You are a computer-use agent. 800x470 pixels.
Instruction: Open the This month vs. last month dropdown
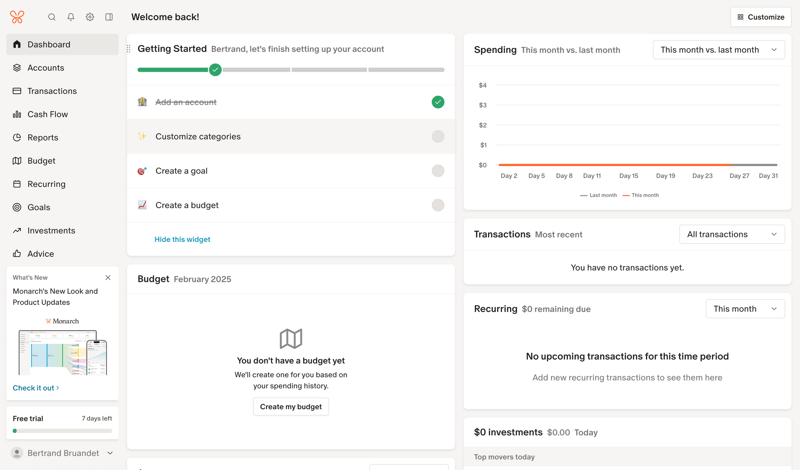coord(718,50)
